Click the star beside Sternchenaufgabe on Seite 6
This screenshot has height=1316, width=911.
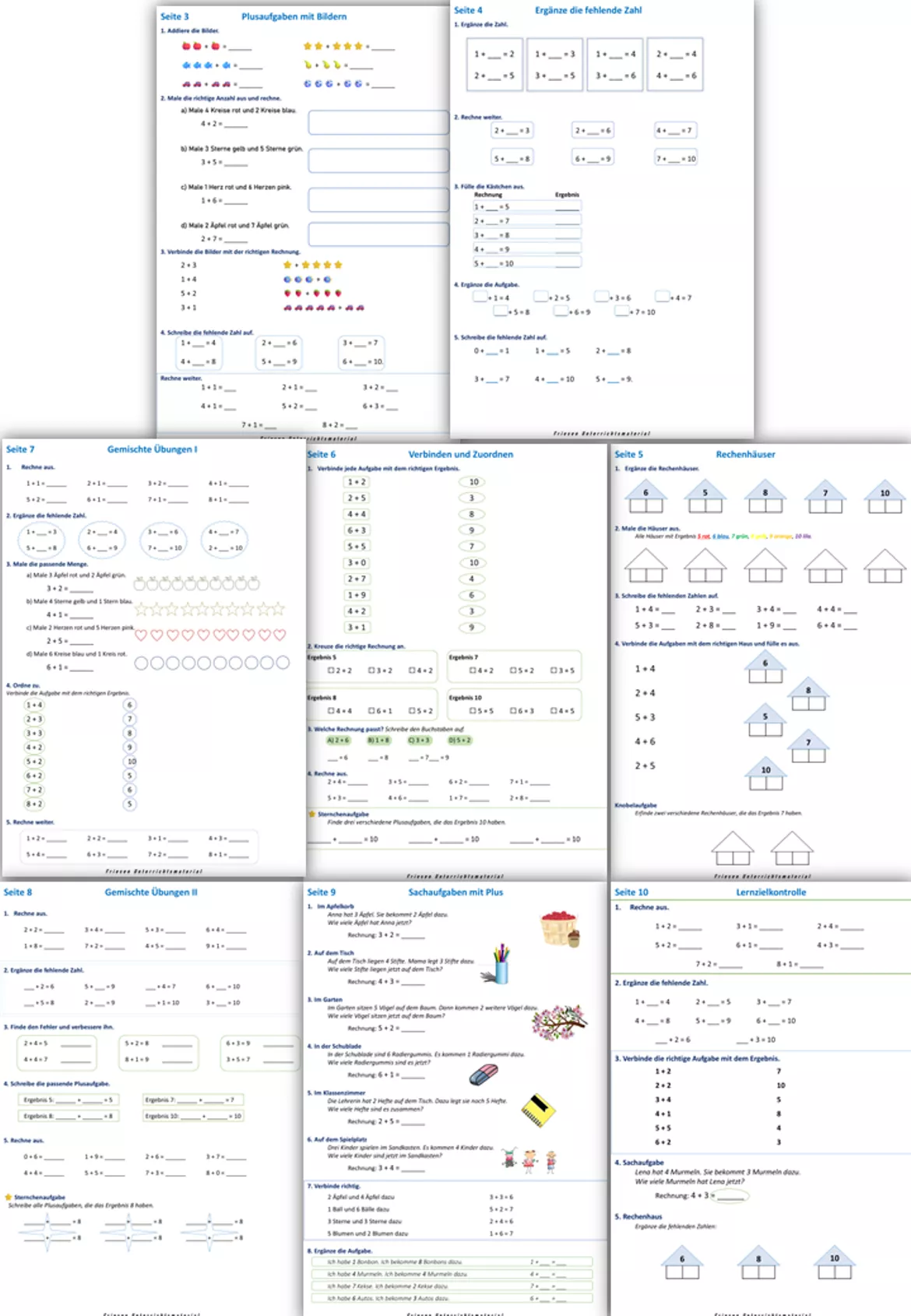[x=312, y=814]
